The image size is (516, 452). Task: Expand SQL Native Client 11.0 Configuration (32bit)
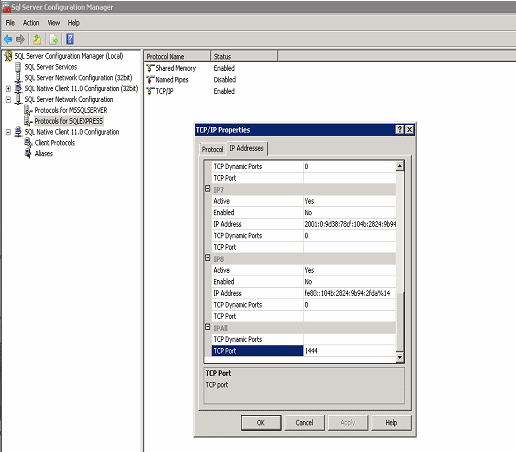[x=8, y=89]
